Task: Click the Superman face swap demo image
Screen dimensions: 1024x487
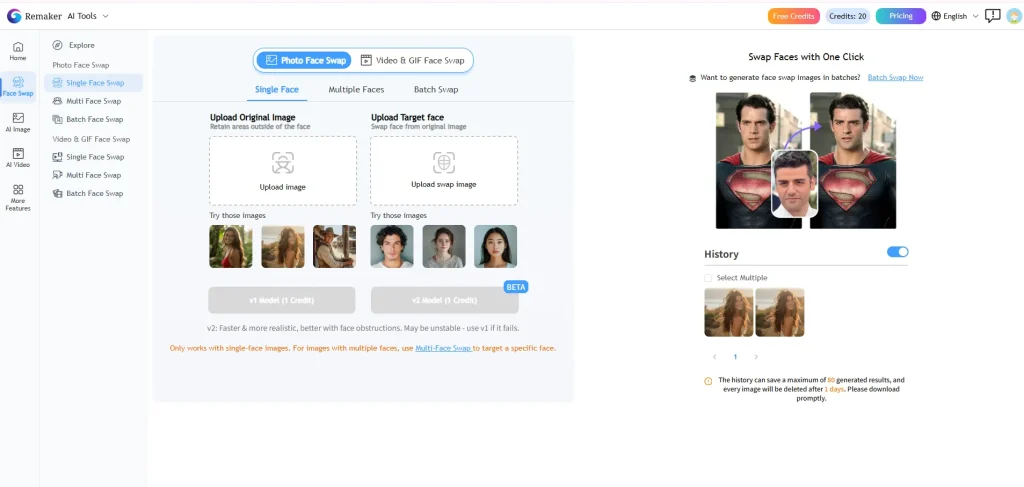Action: tap(806, 161)
